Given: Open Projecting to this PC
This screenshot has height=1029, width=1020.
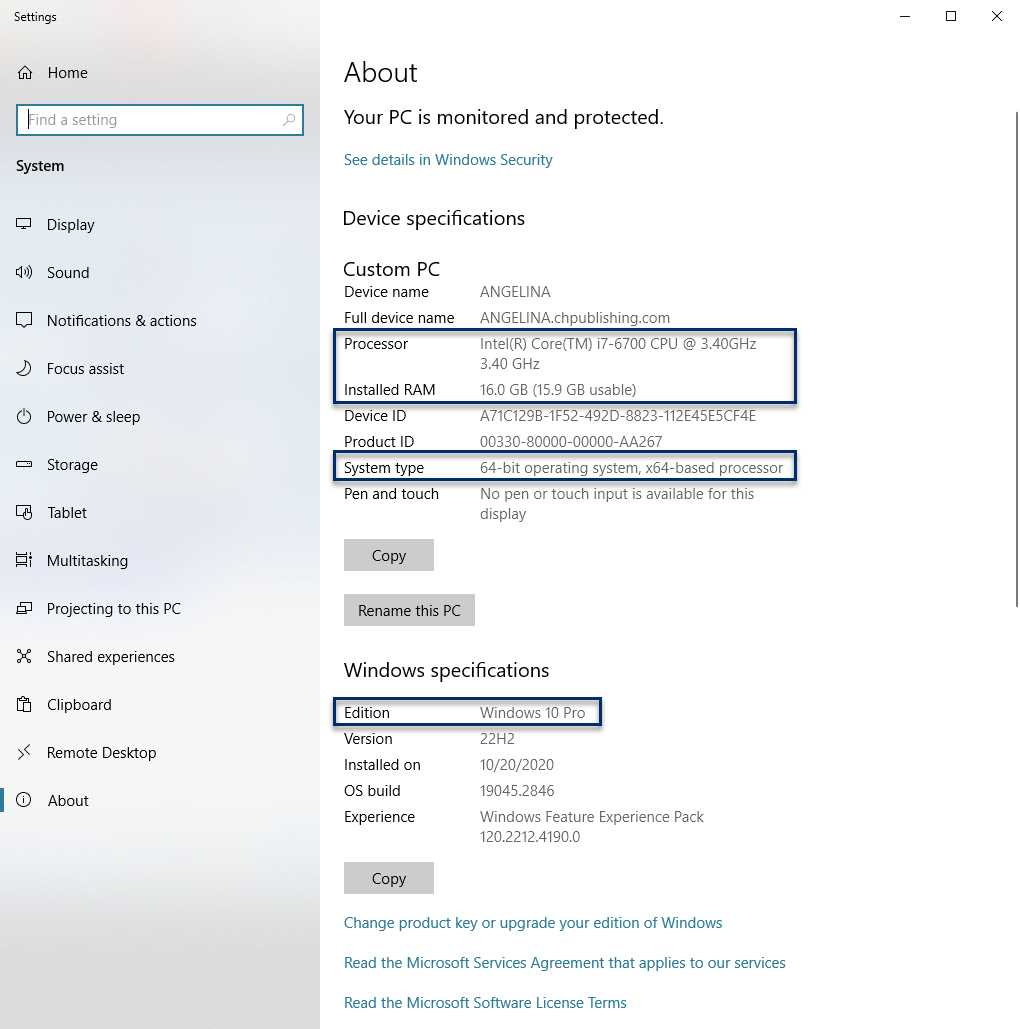Looking at the screenshot, I should pos(113,609).
